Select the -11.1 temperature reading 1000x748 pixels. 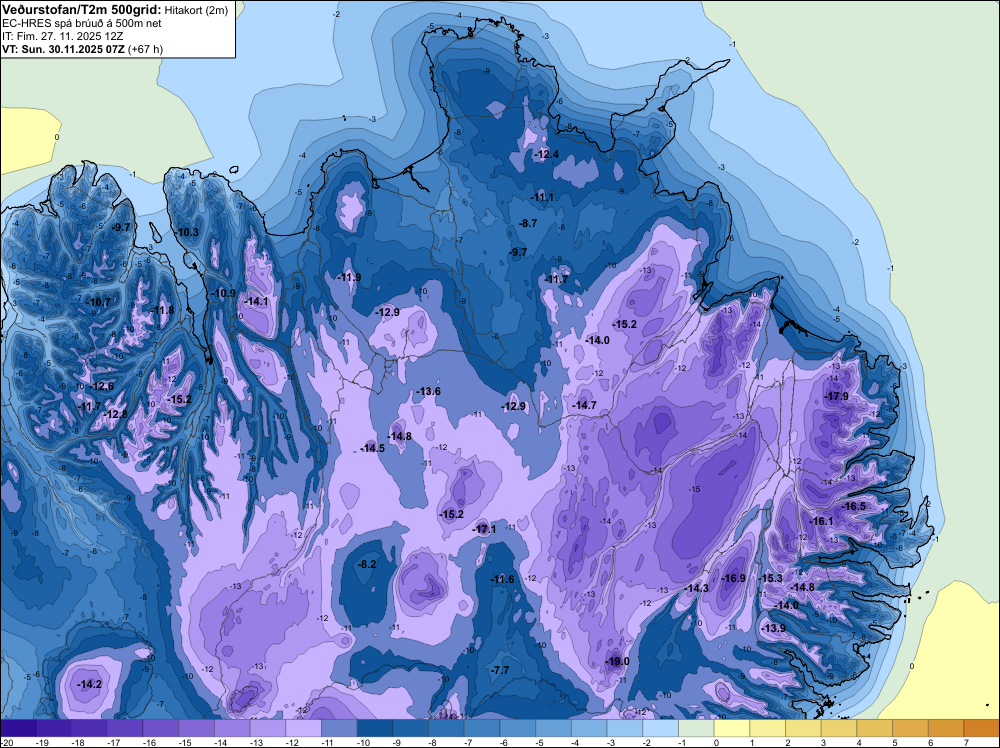(542, 197)
